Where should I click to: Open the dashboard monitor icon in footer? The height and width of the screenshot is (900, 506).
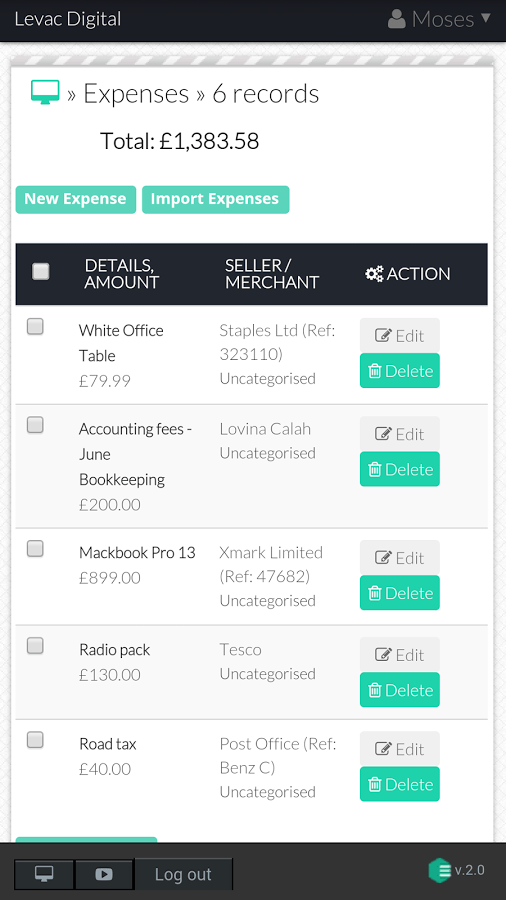(44, 874)
